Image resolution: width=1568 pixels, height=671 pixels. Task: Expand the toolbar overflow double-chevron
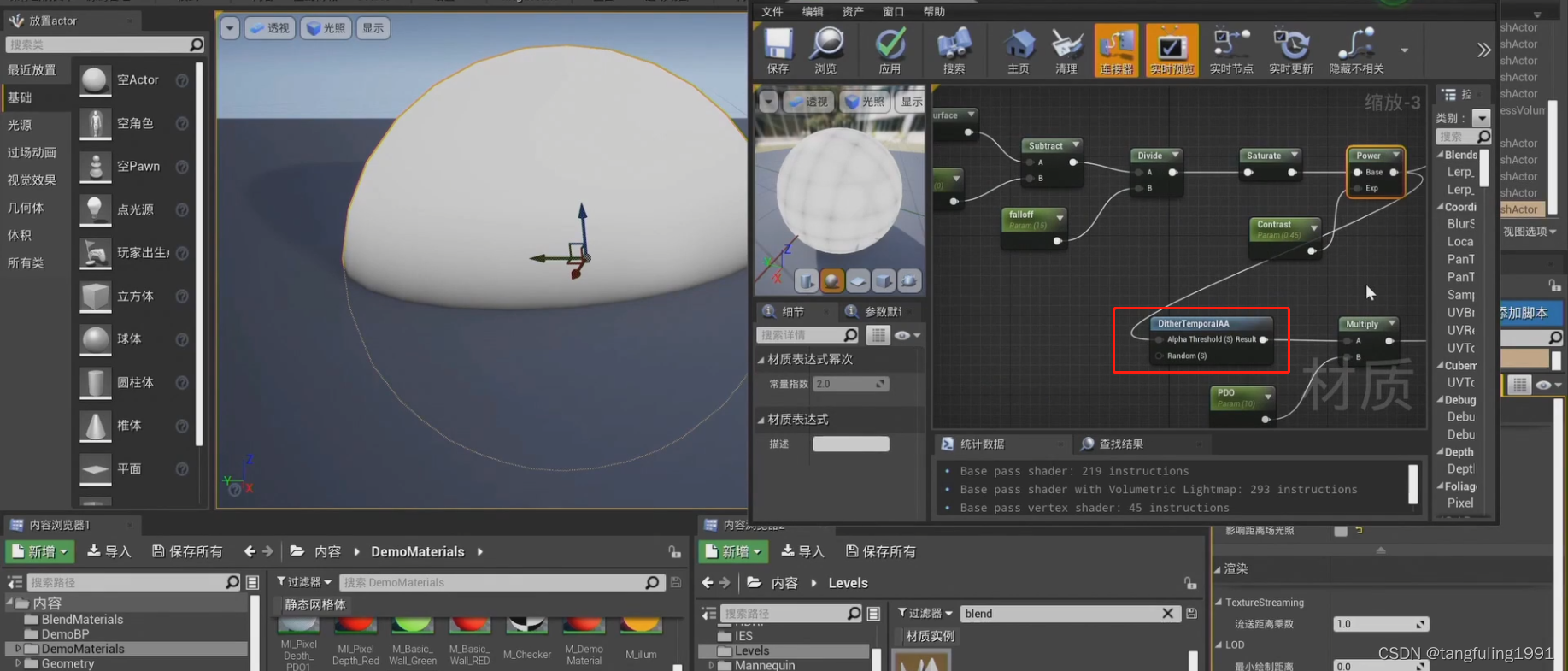coord(1483,50)
